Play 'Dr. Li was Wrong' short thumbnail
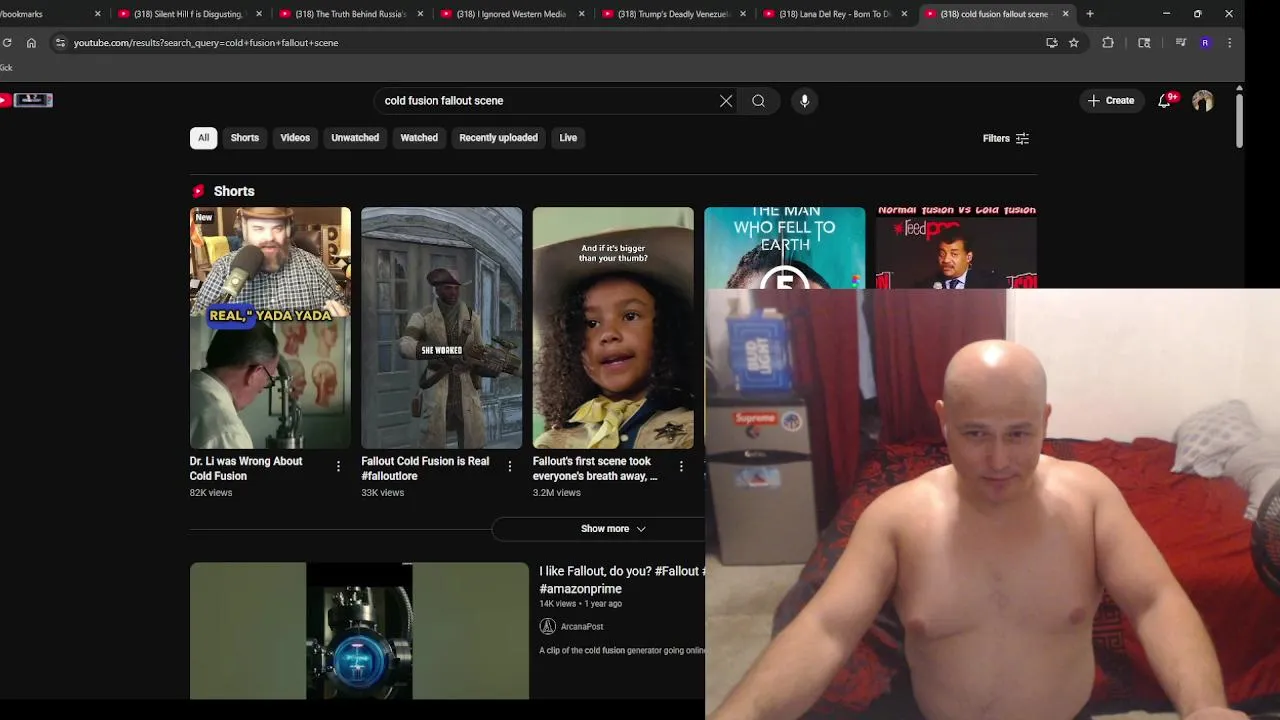The width and height of the screenshot is (1280, 720). (x=270, y=328)
